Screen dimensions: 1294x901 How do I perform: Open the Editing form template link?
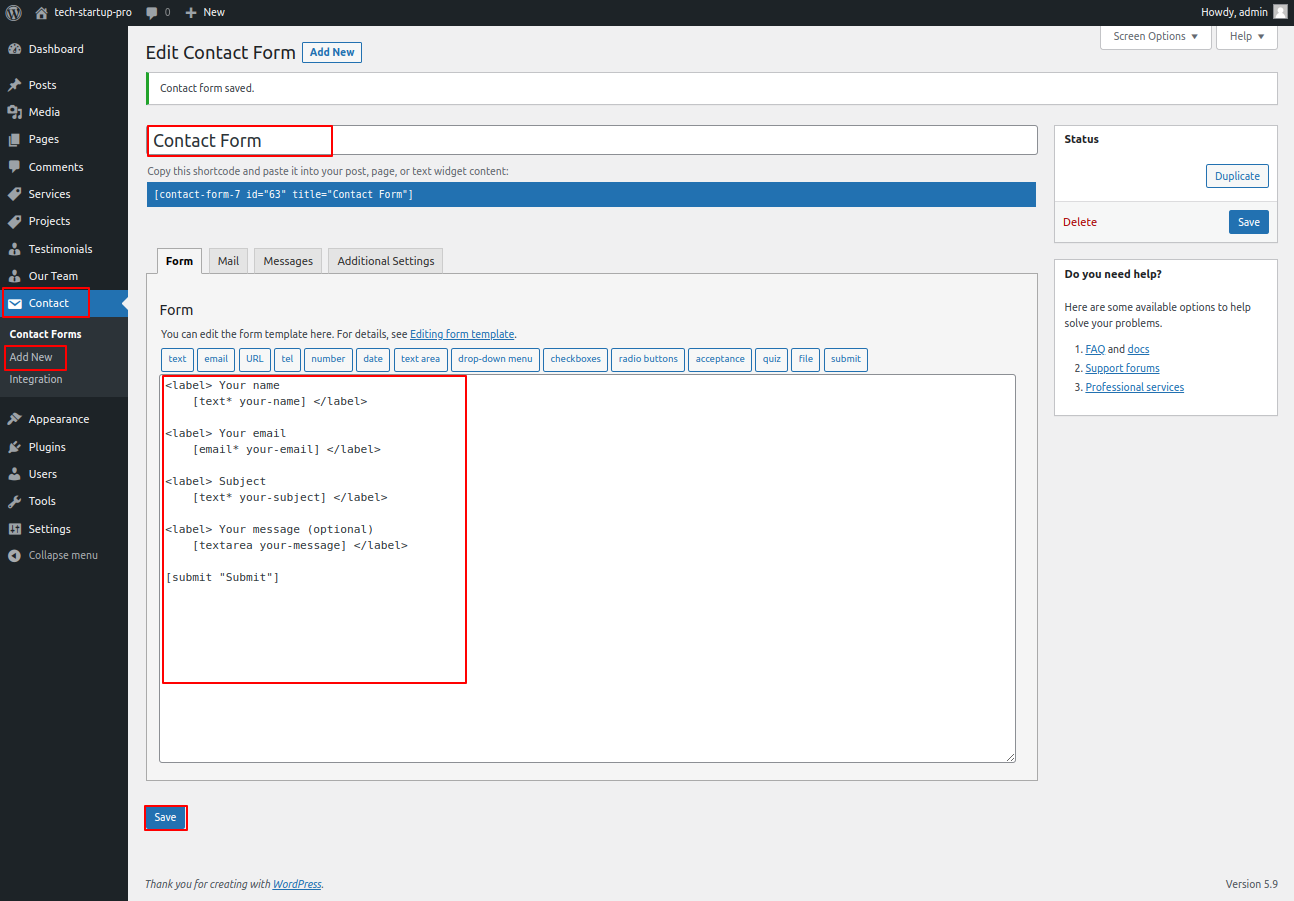point(461,334)
